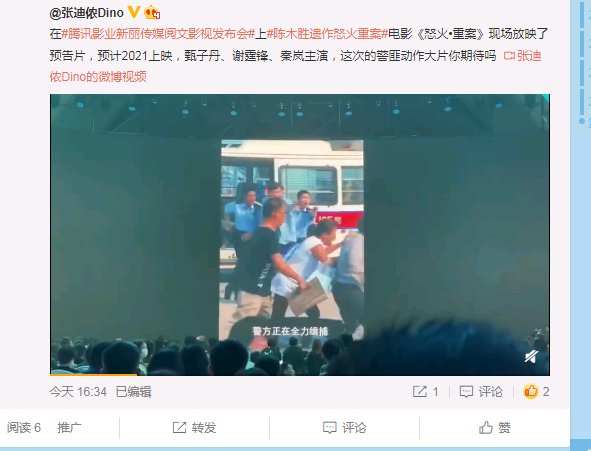Click the 已编辑 edited label
The width and height of the screenshot is (591, 451).
pyautogui.click(x=133, y=392)
